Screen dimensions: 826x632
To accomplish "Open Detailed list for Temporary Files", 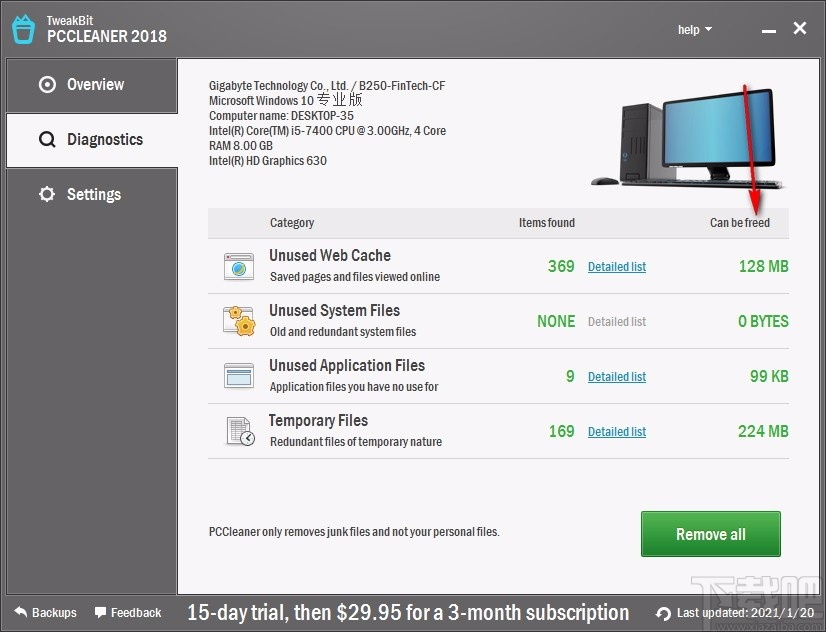I will 616,432.
